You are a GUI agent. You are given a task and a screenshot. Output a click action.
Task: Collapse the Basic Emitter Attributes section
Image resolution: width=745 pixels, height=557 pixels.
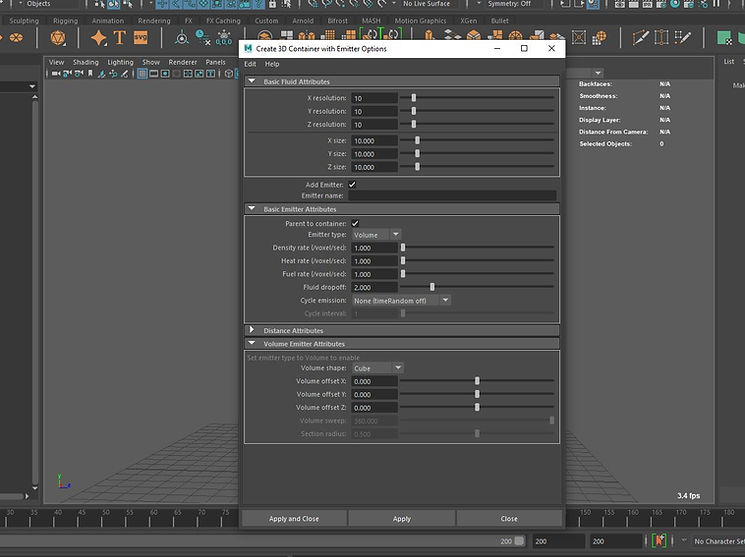(x=252, y=209)
